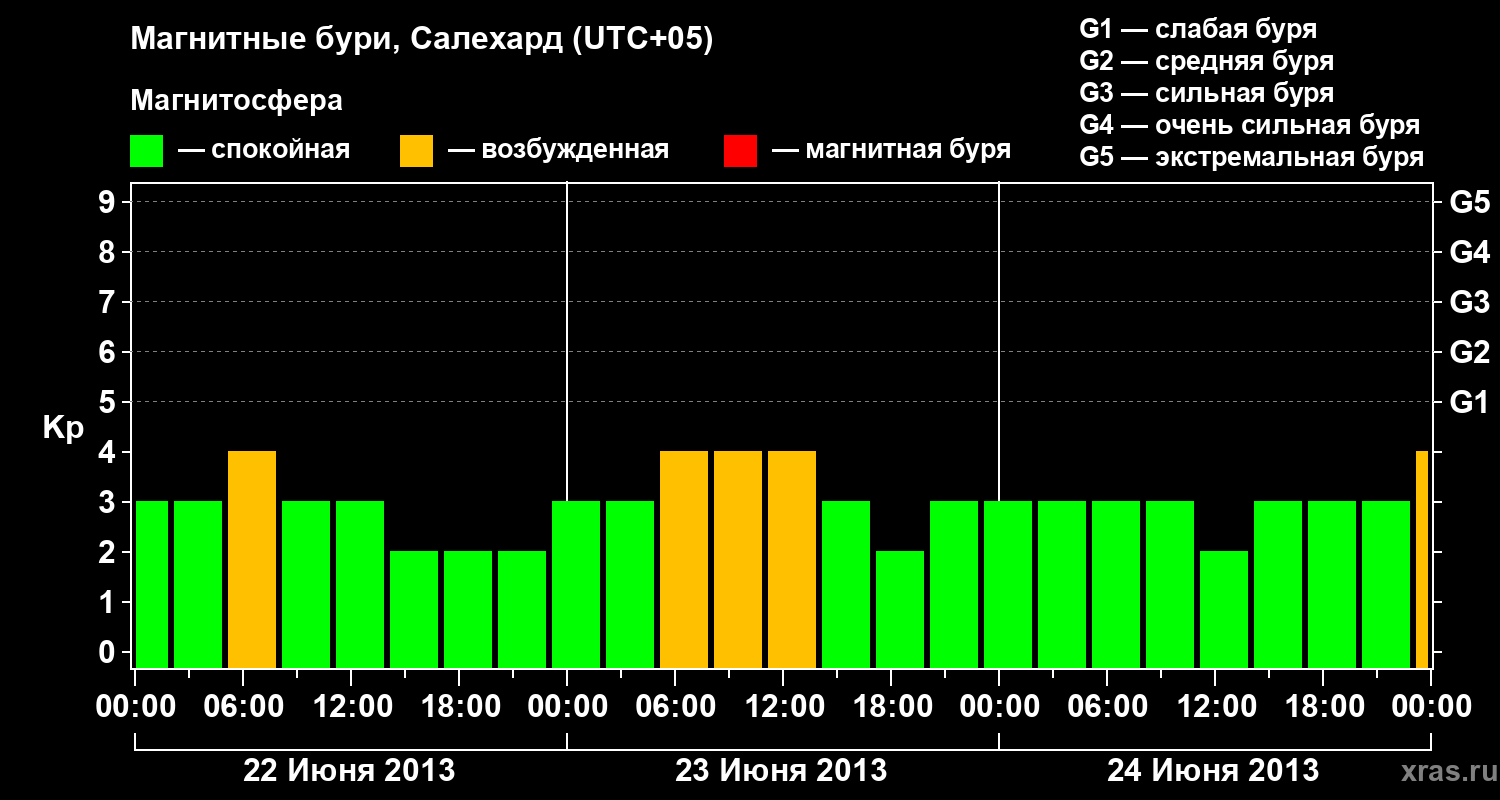This screenshot has height=800, width=1500.
Task: Click the green bar at 21:00 on 23 June
Action: [954, 585]
